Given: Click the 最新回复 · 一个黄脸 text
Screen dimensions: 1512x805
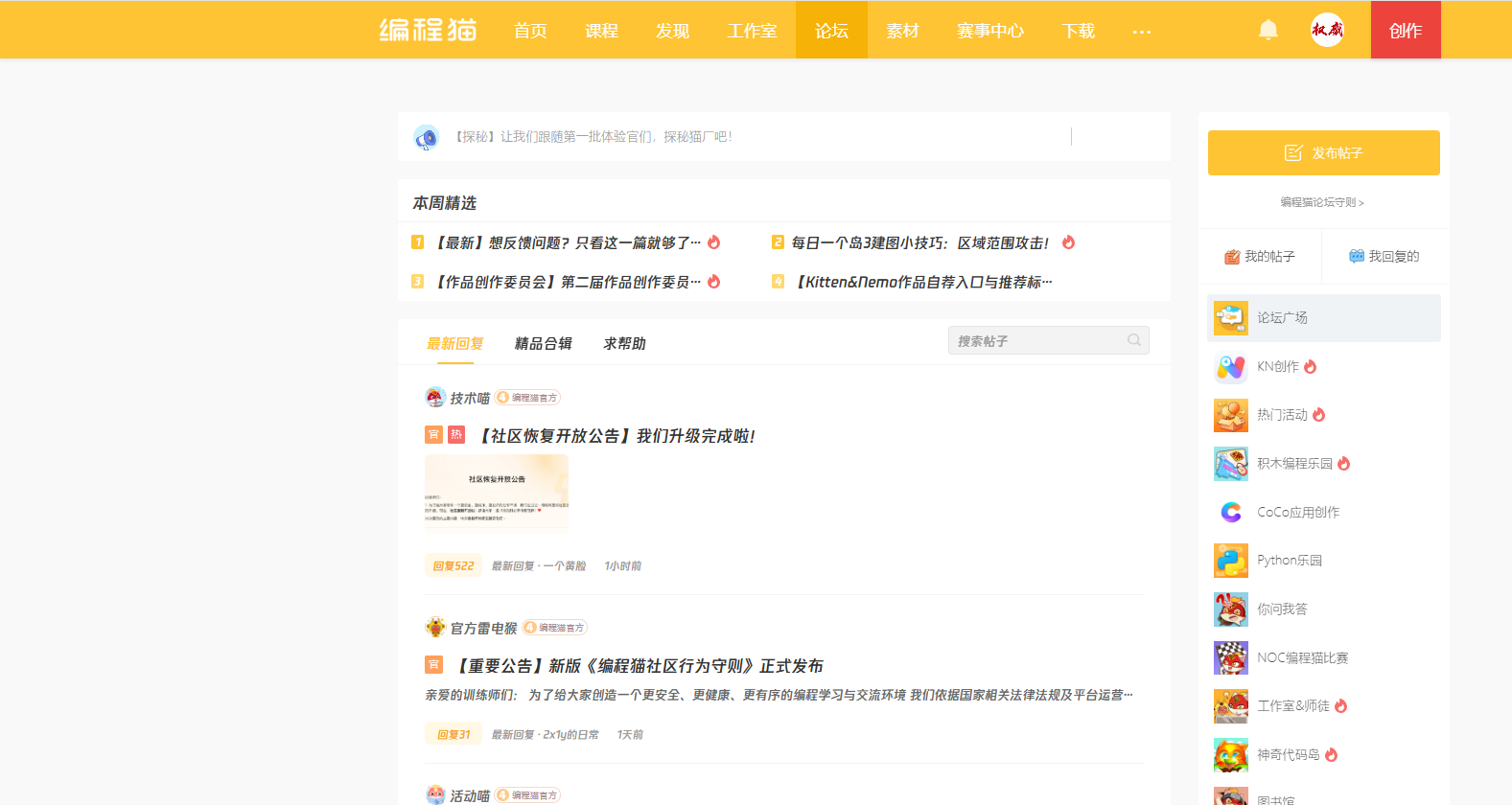Looking at the screenshot, I should click(x=539, y=566).
